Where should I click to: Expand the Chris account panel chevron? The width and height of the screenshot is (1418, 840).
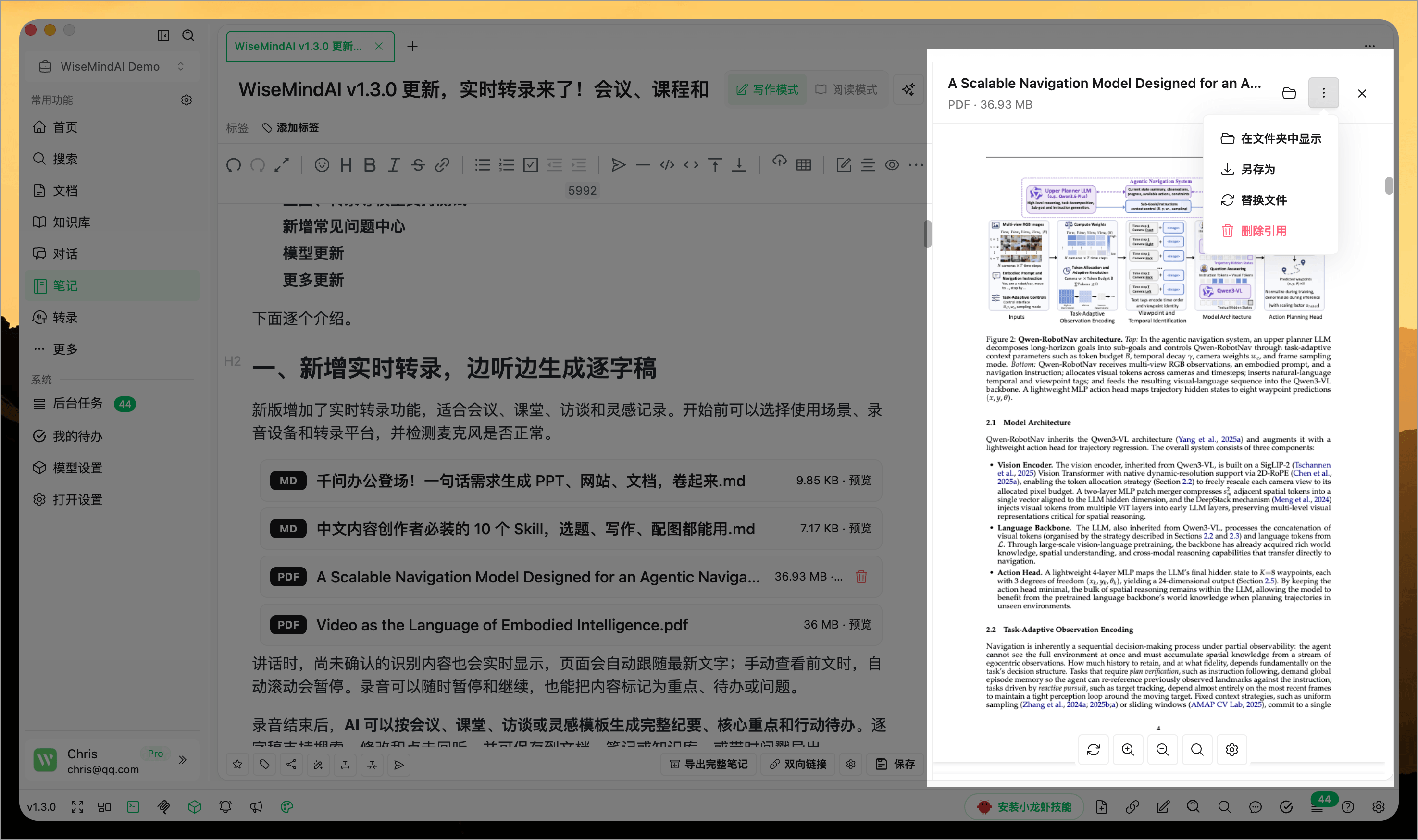(x=182, y=760)
